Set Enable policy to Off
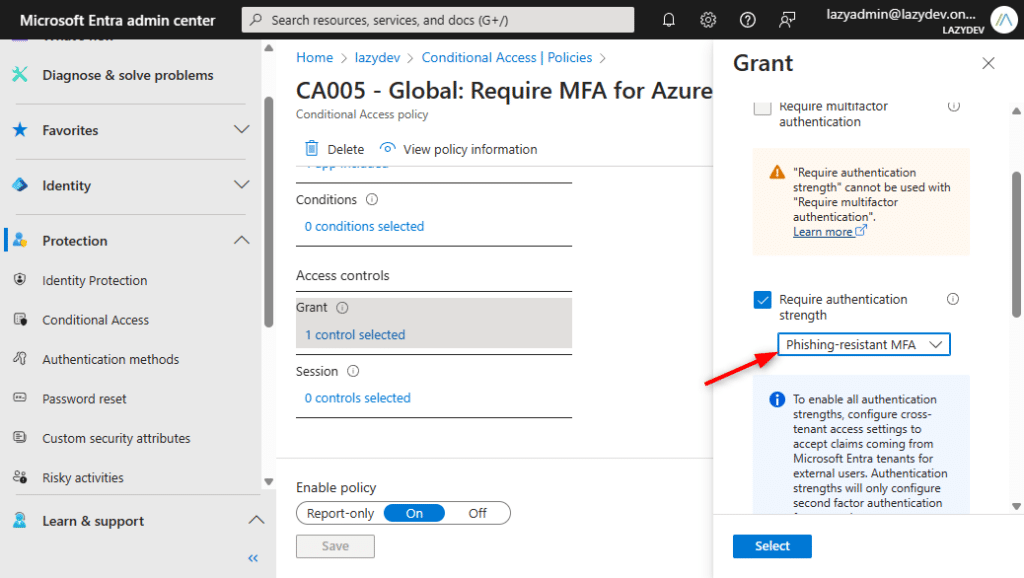 [x=477, y=512]
